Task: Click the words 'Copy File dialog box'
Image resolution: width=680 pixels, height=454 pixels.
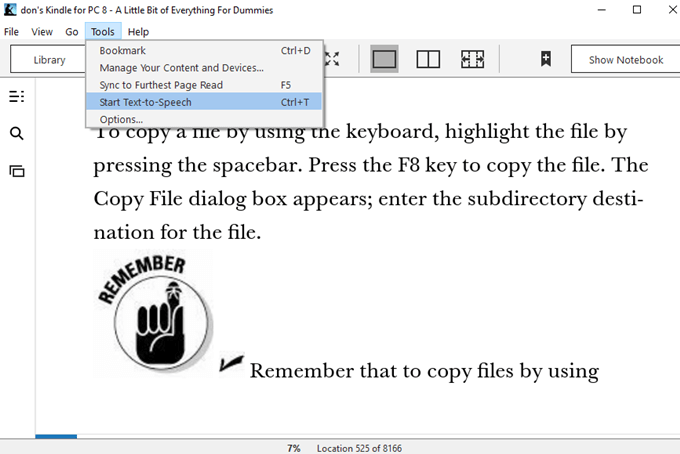Action: pos(190,199)
